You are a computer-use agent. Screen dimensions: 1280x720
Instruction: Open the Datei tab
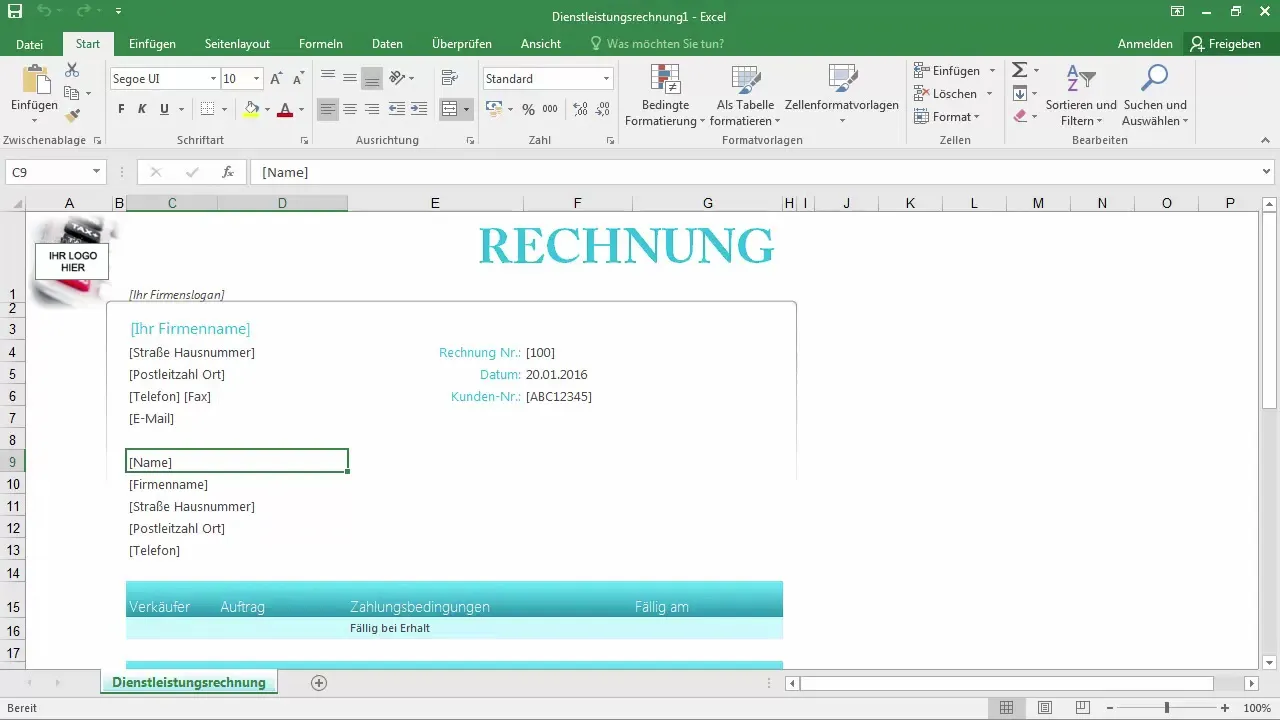[x=30, y=44]
